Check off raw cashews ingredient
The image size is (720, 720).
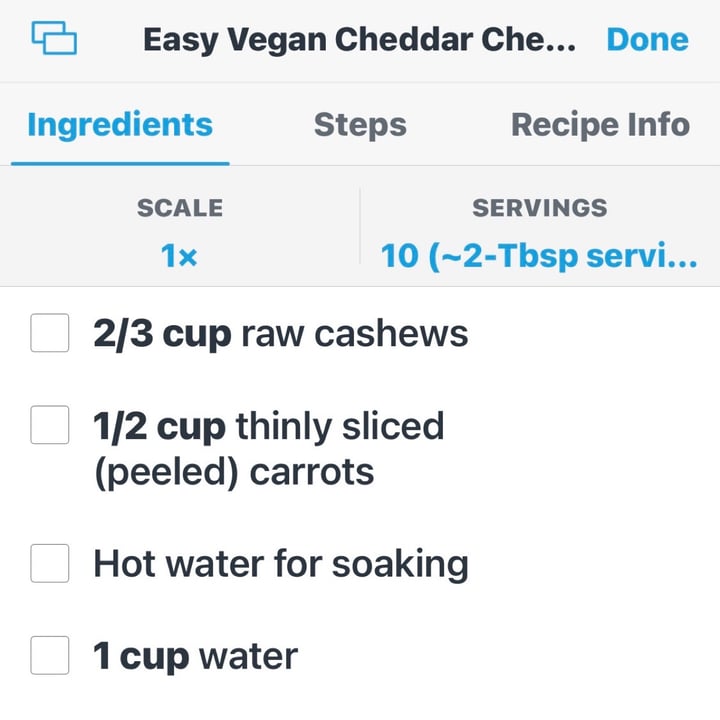50,333
